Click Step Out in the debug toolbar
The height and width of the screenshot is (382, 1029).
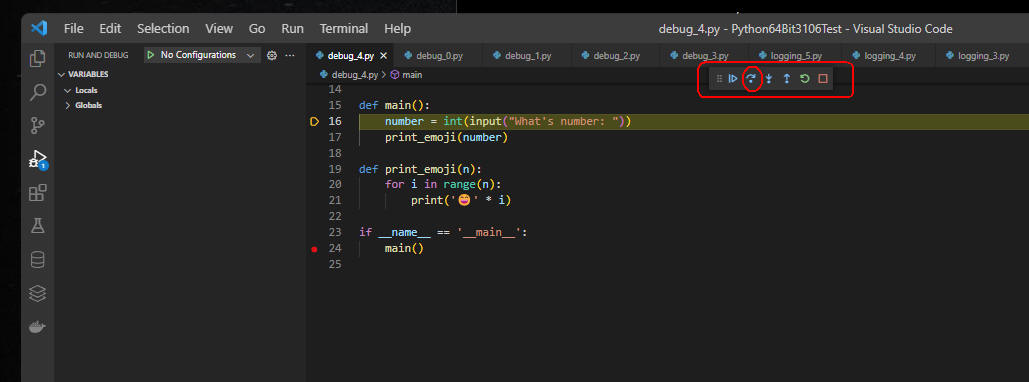pos(786,79)
